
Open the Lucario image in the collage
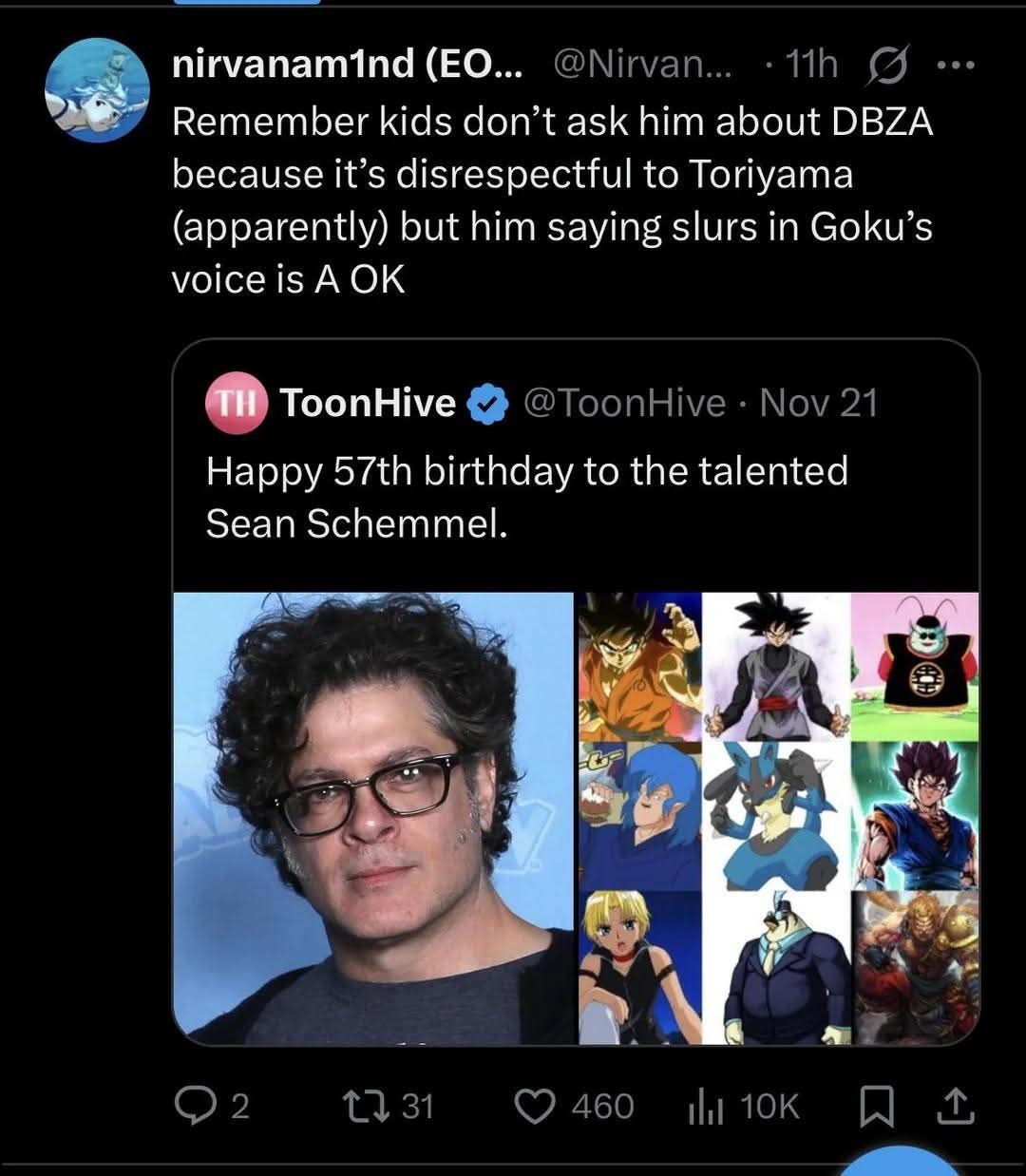pos(775,813)
